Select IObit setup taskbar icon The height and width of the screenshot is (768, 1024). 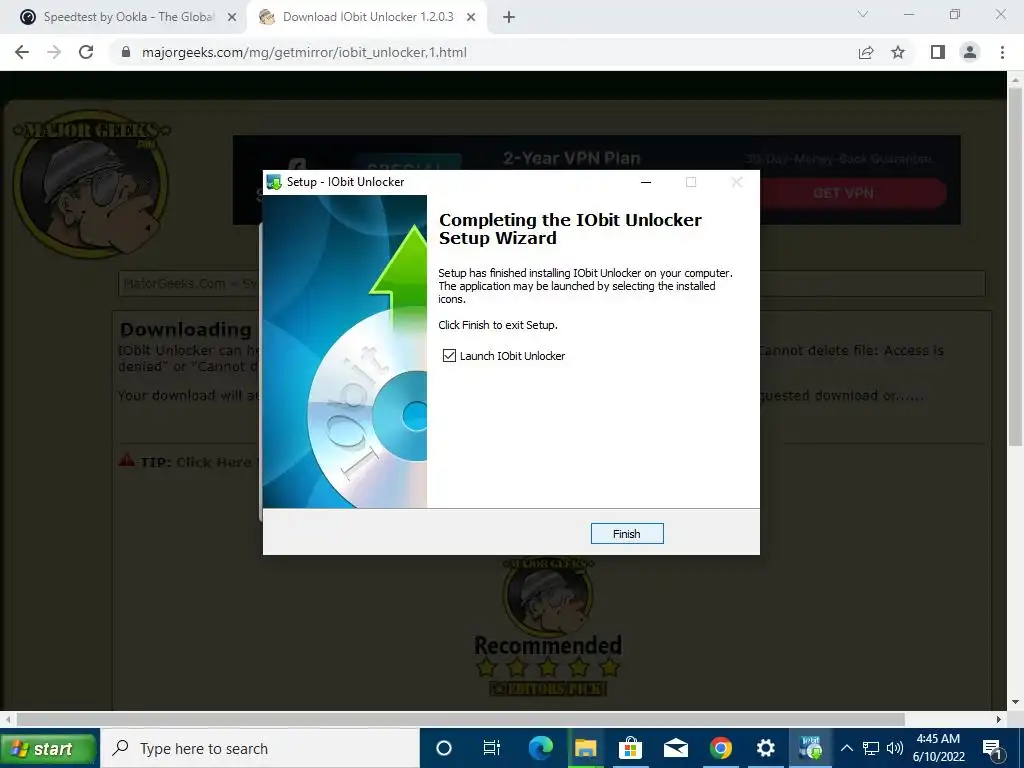click(810, 748)
